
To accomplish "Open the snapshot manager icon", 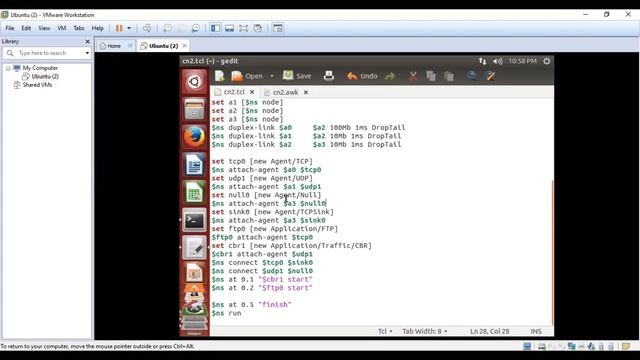I will 196,28.
